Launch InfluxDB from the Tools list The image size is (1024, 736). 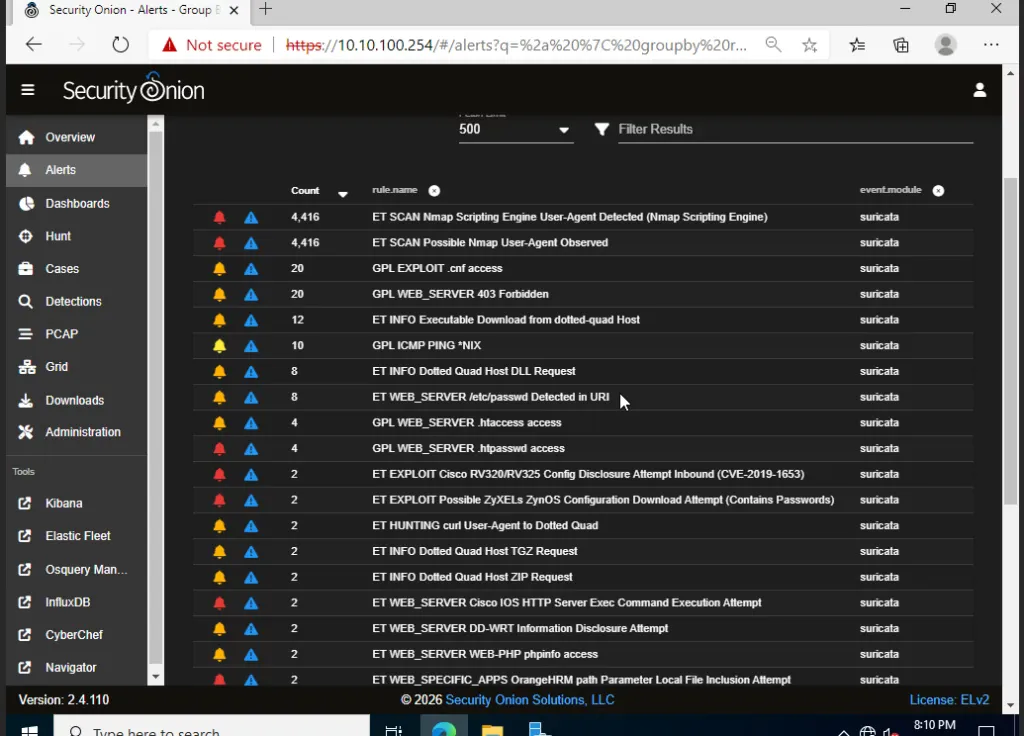point(76,602)
